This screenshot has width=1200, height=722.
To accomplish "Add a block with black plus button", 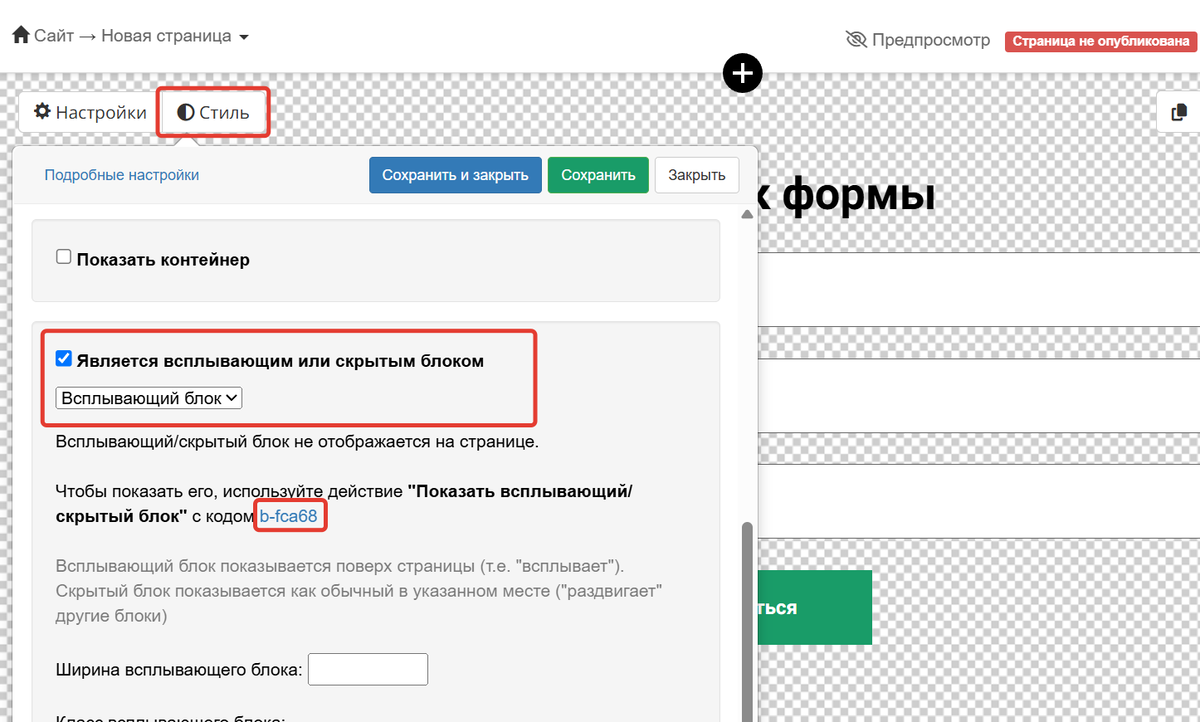I will pos(742,72).
